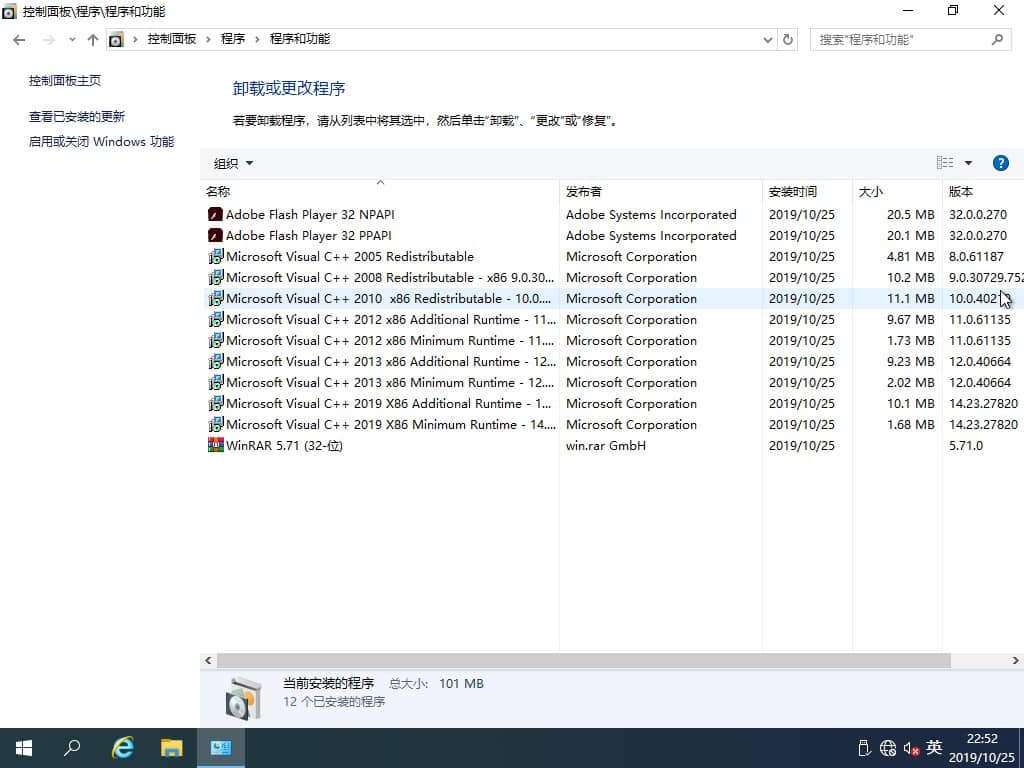This screenshot has height=768, width=1024.
Task: Click the Visual C++ 2013 Minimum Runtime icon
Action: pos(216,382)
